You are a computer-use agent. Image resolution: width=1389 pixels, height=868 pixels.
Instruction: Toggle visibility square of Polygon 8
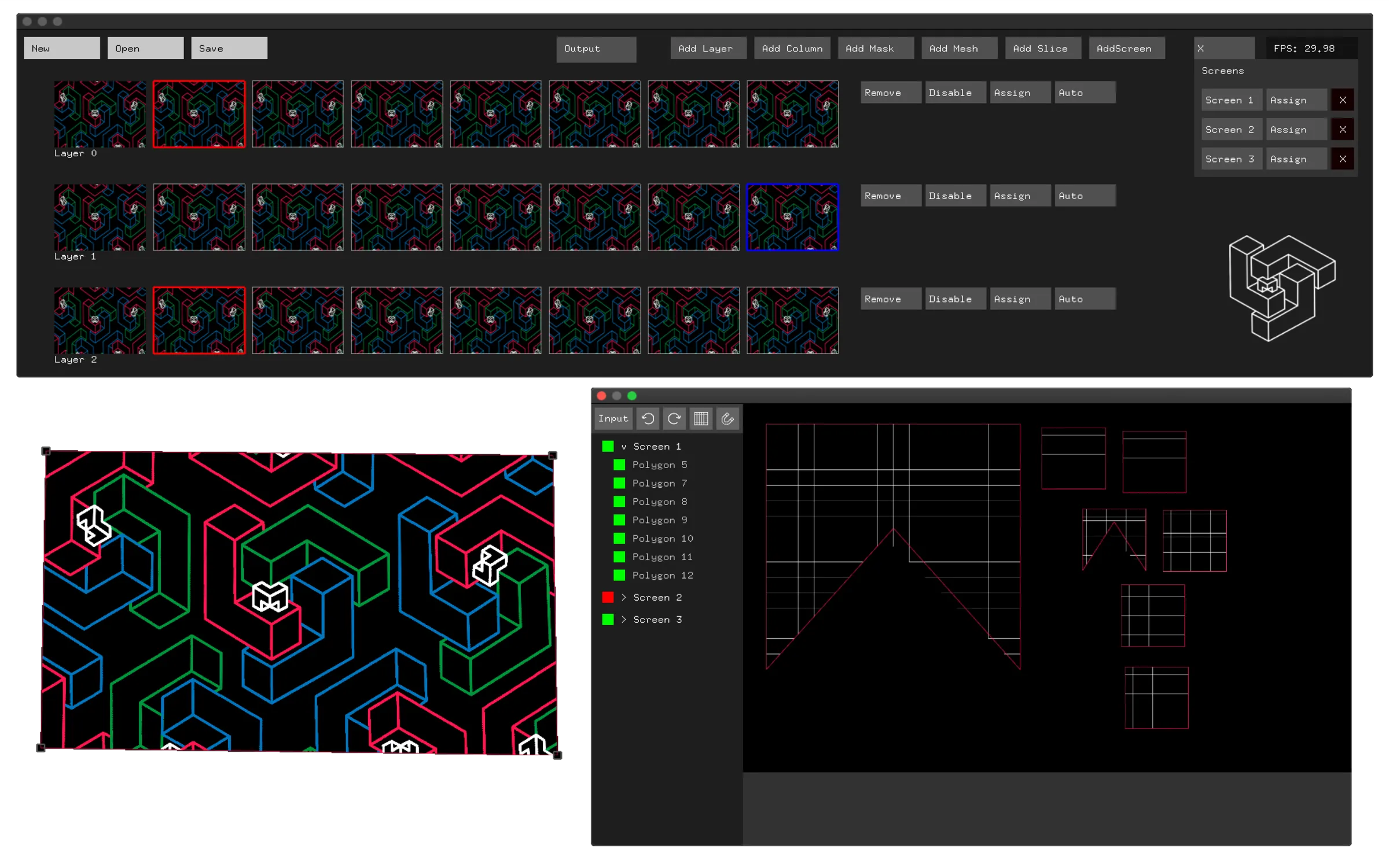619,502
